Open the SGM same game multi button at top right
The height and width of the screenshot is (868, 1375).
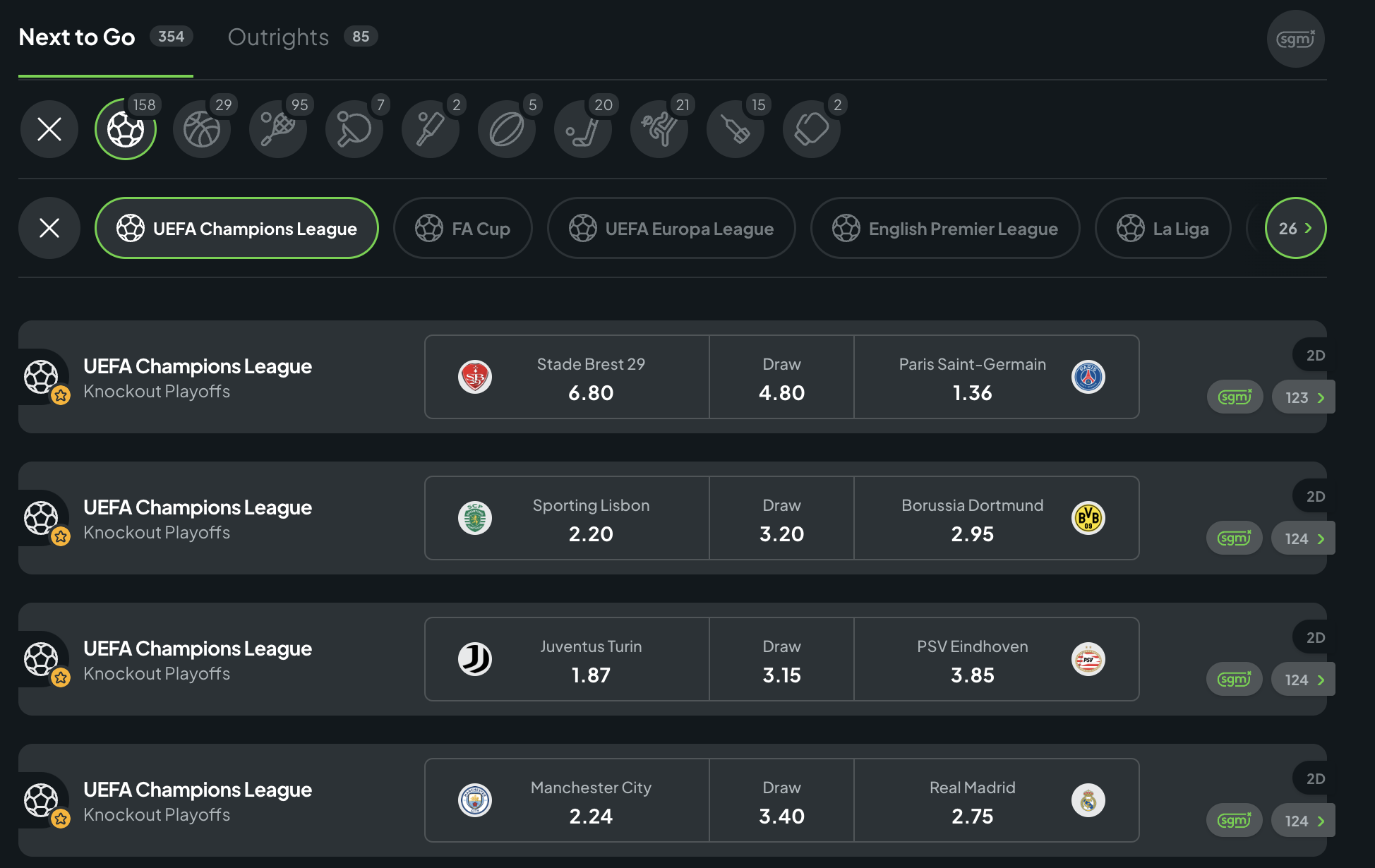[1296, 39]
